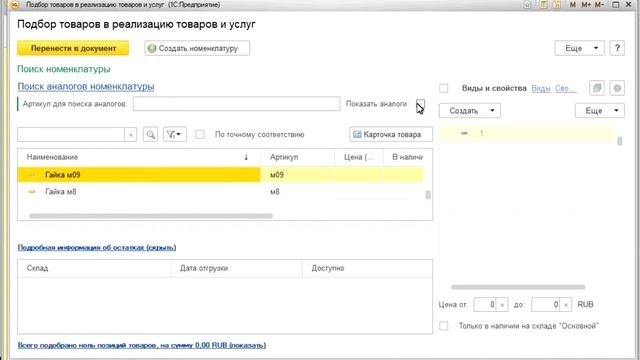Click the green plus icon on Создать номенклатуру
This screenshot has width=640, height=360.
pyautogui.click(x=152, y=48)
